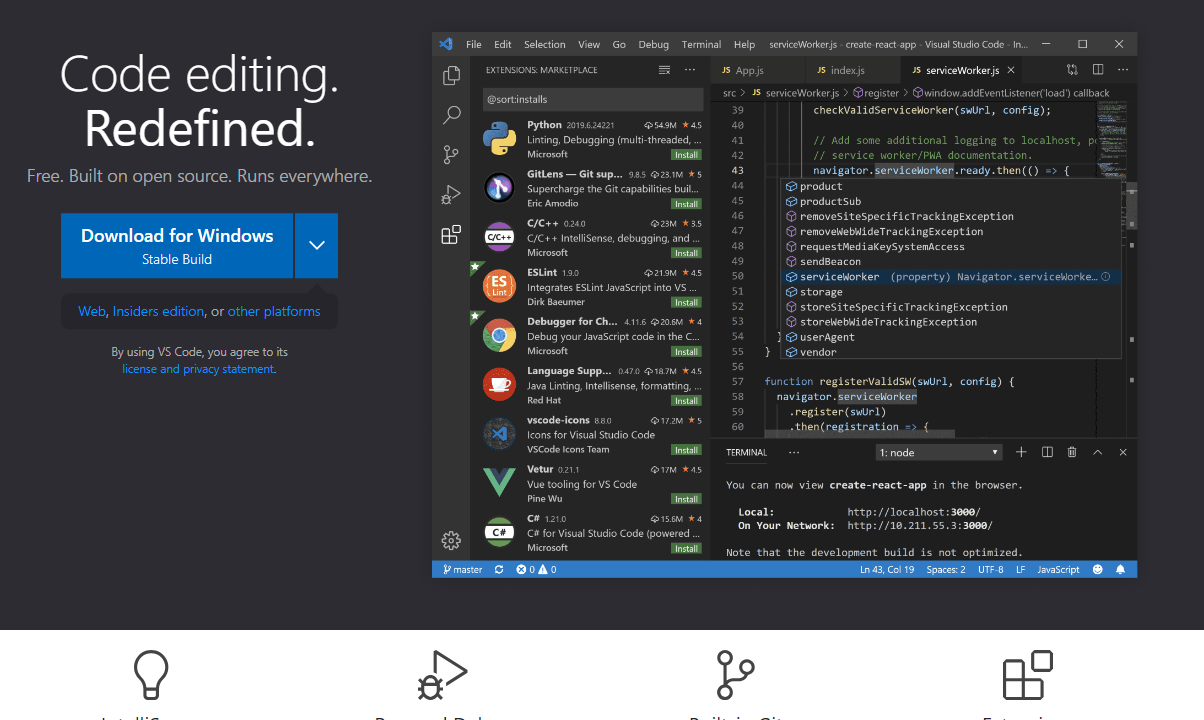The image size is (1204, 720).
Task: Click 'master' branch in status bar
Action: coord(461,569)
